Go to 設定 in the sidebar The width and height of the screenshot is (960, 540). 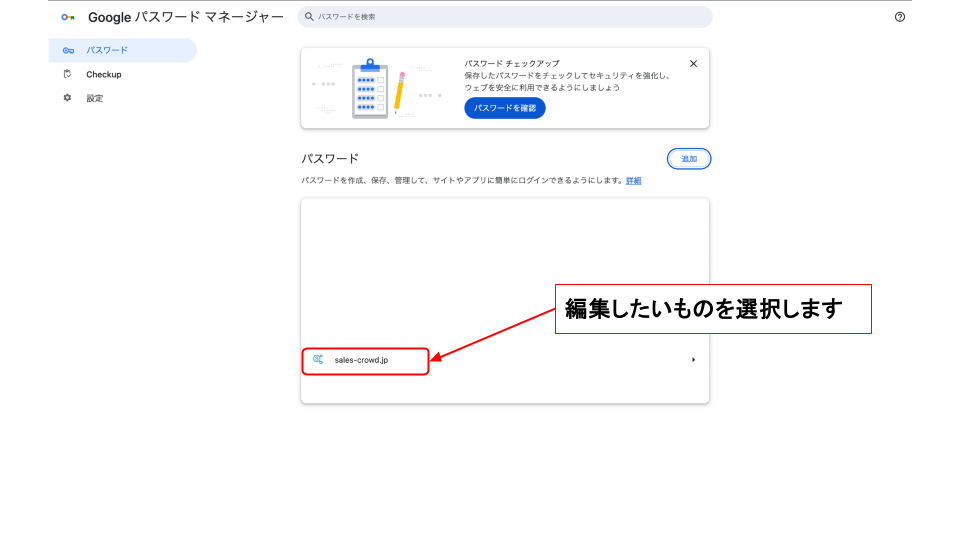(x=95, y=98)
